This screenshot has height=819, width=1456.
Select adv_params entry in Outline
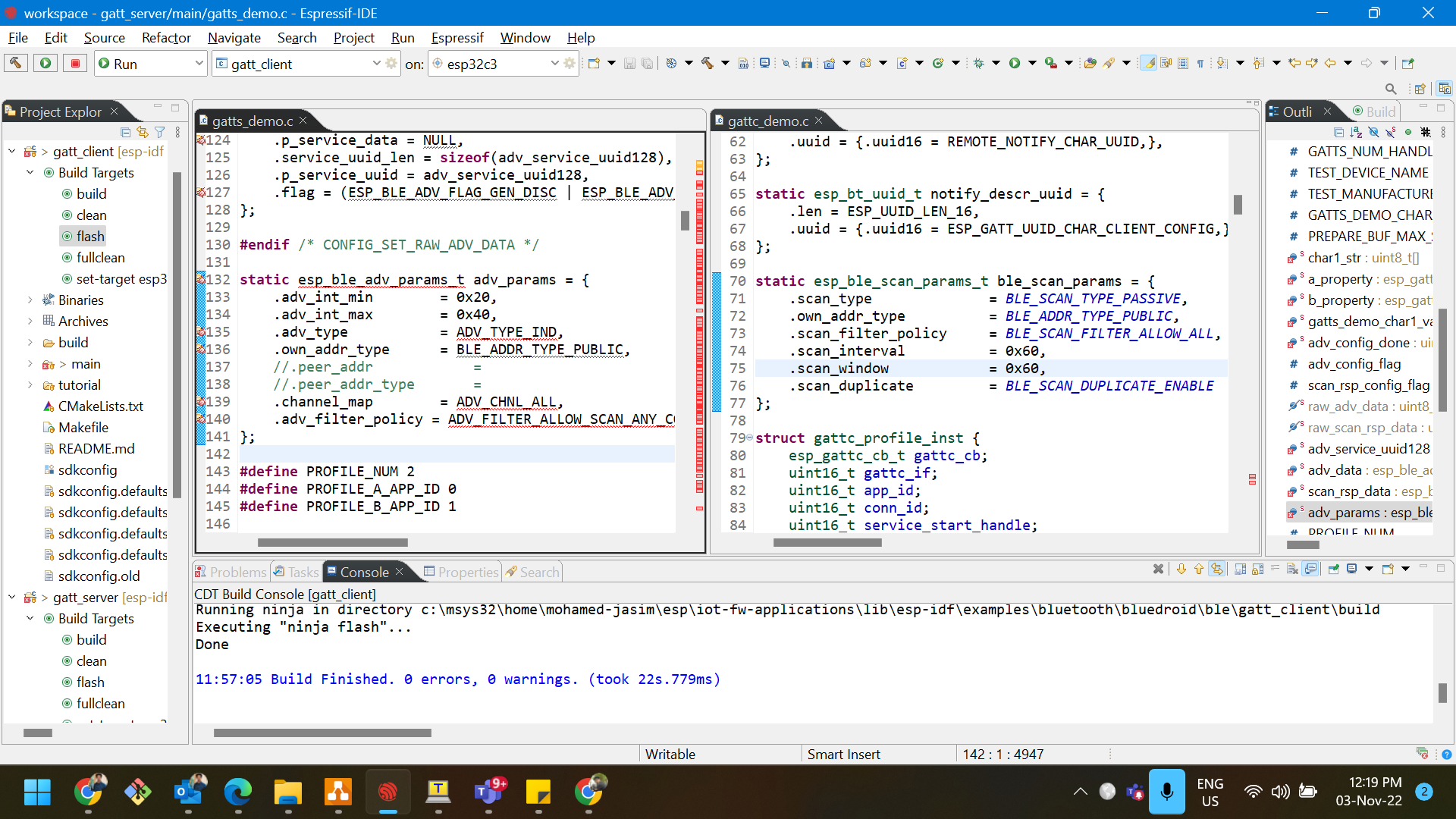click(1360, 513)
